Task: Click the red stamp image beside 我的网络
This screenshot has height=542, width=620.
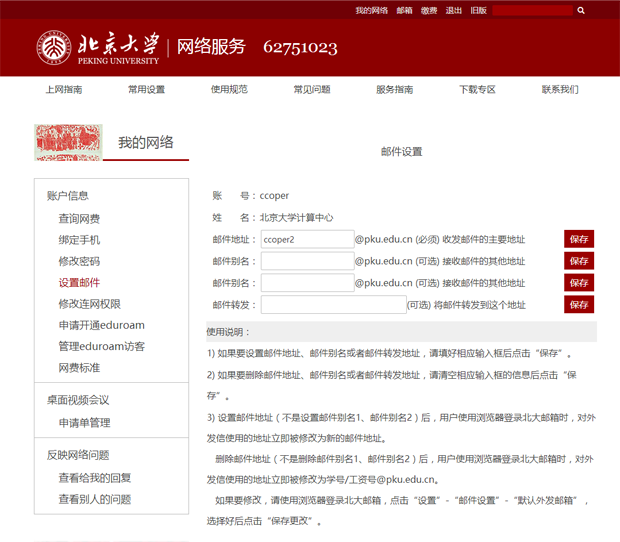Action: [x=68, y=143]
